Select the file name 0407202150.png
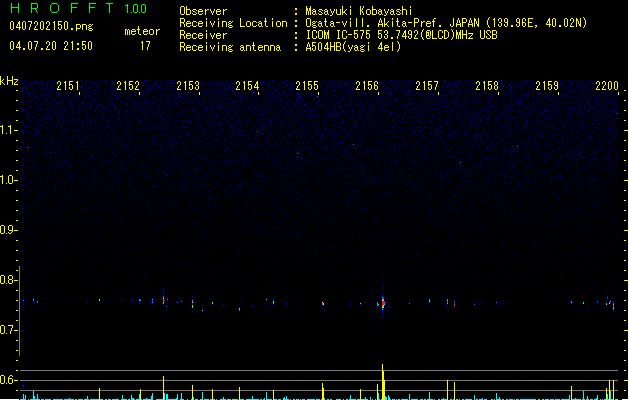 click(x=51, y=26)
